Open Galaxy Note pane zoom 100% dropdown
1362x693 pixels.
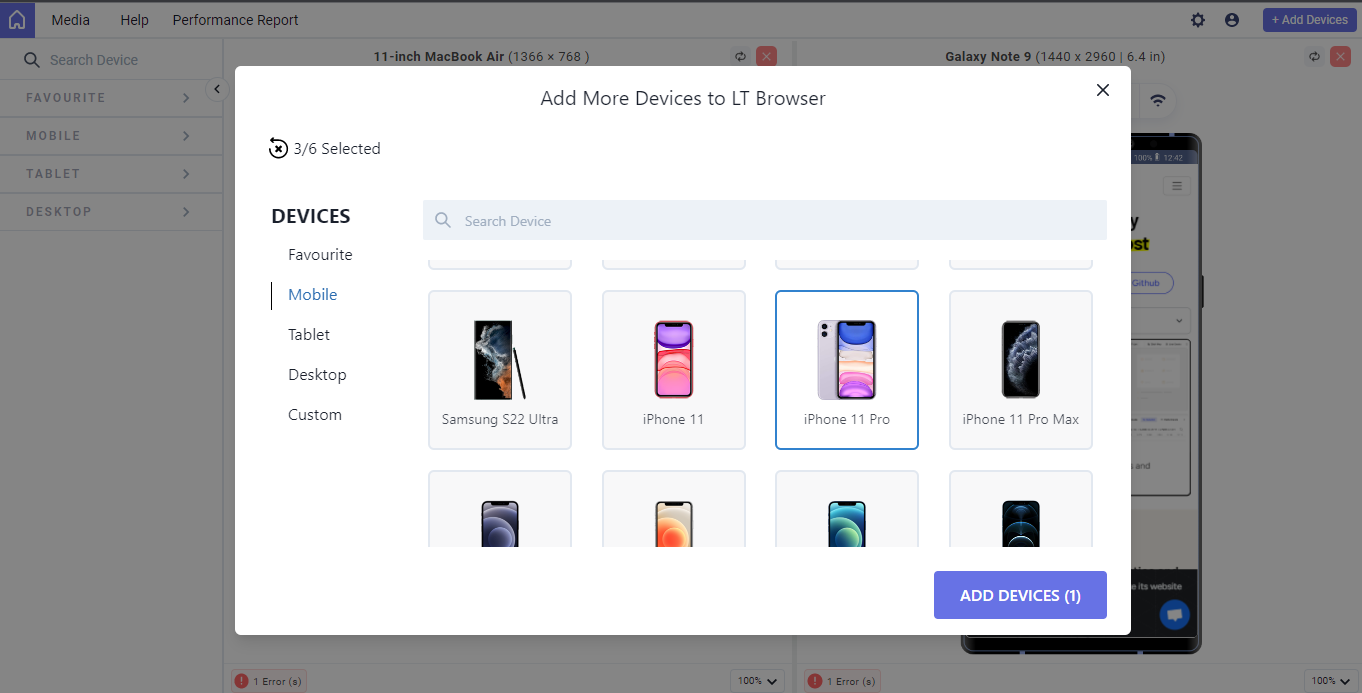point(1331,681)
